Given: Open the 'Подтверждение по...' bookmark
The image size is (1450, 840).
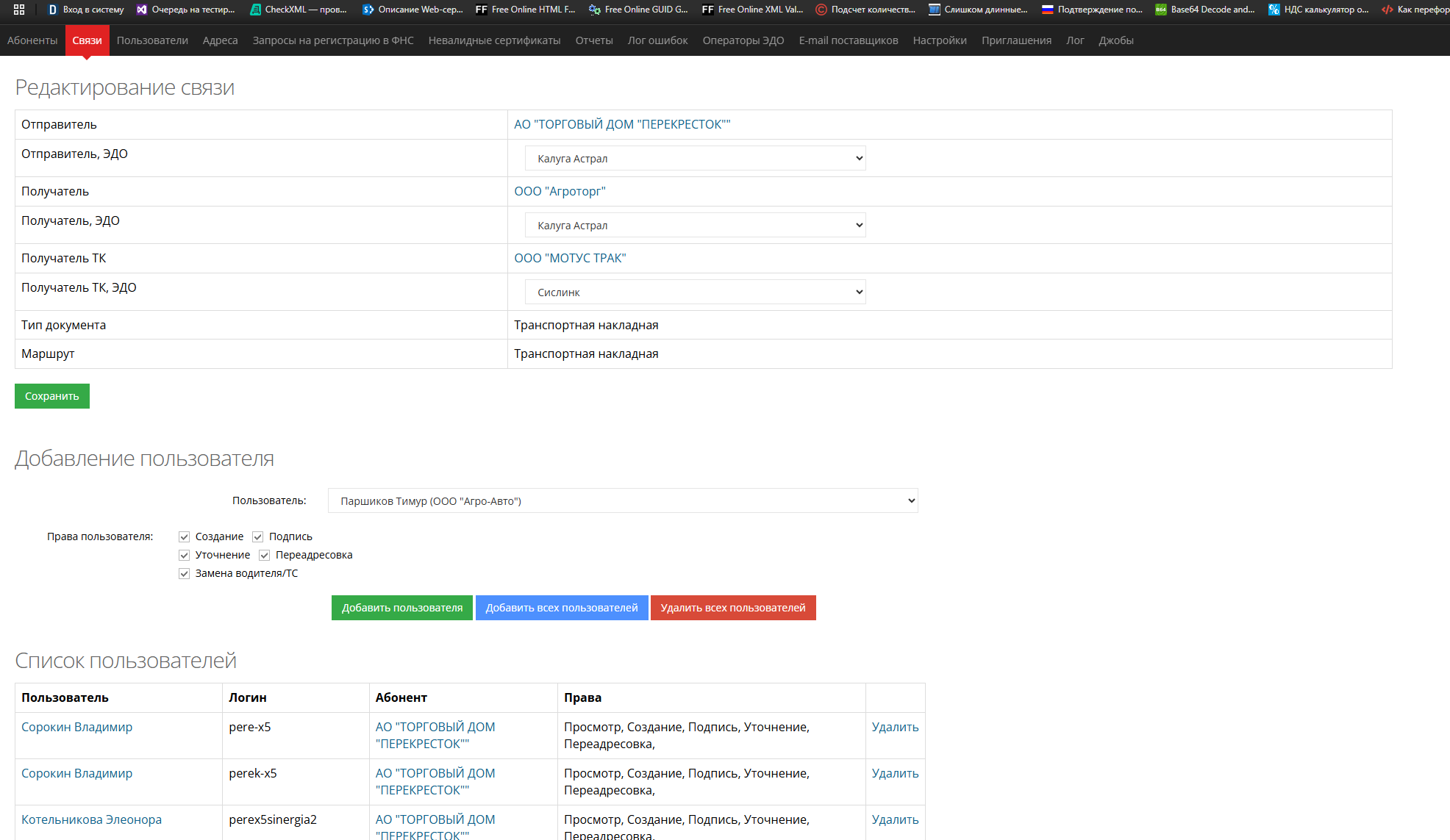Looking at the screenshot, I should (1092, 10).
